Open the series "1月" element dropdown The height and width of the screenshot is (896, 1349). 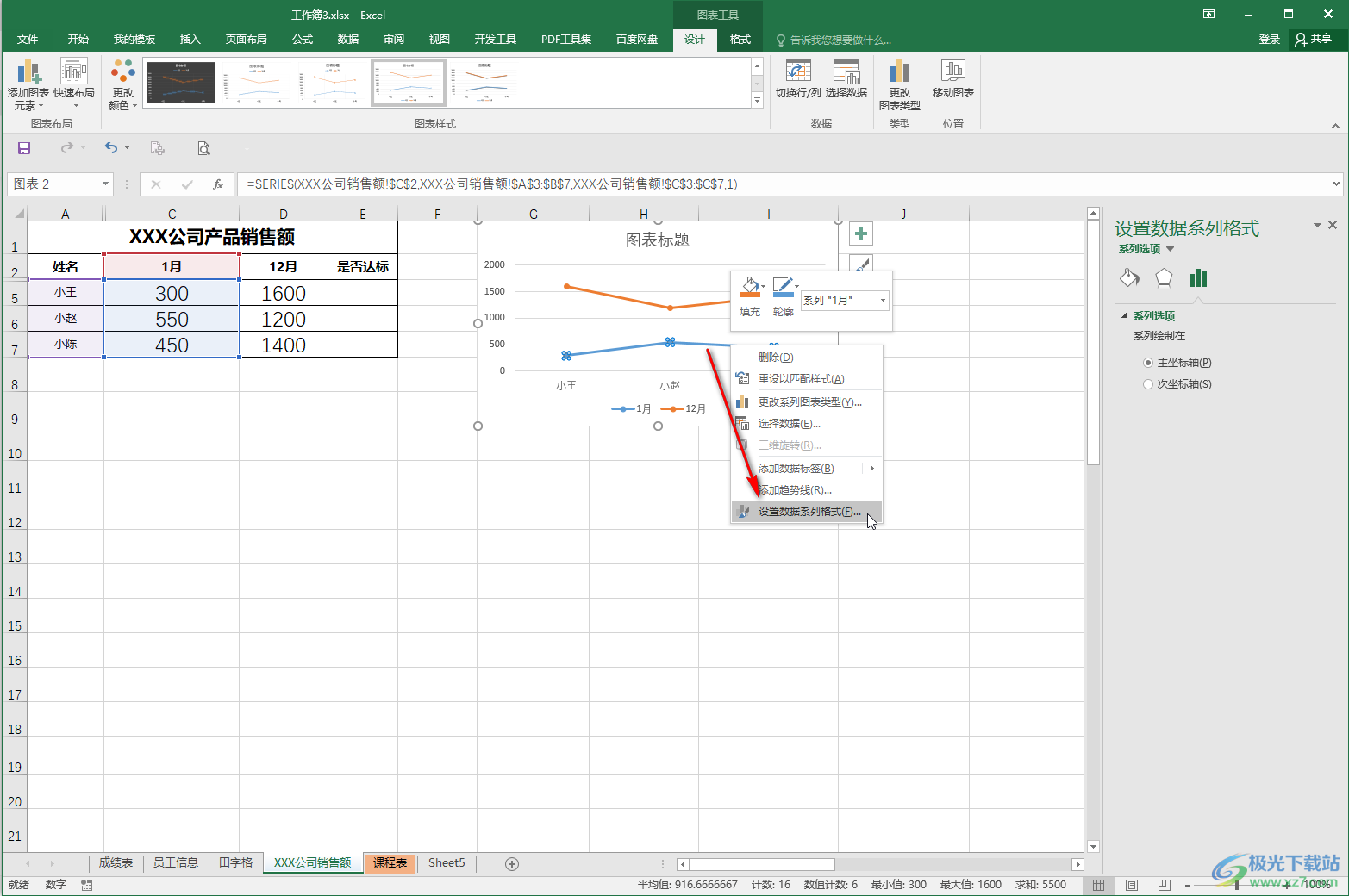tap(883, 300)
